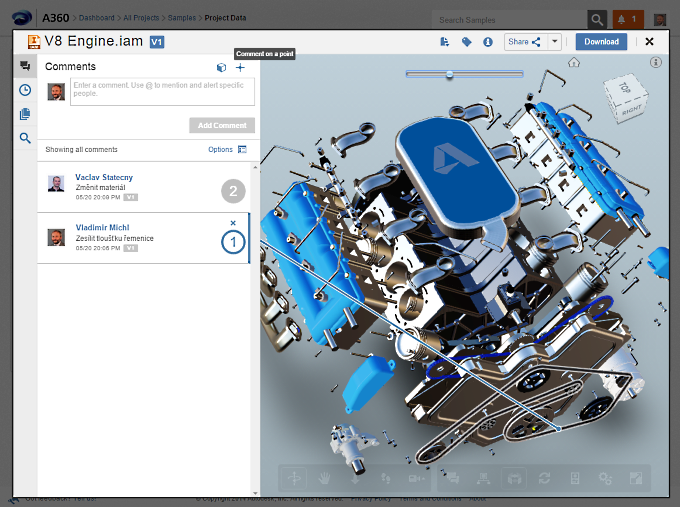Viewport: 680px width, 507px height.
Task: Go to the All Projects breadcrumb
Action: (141, 18)
